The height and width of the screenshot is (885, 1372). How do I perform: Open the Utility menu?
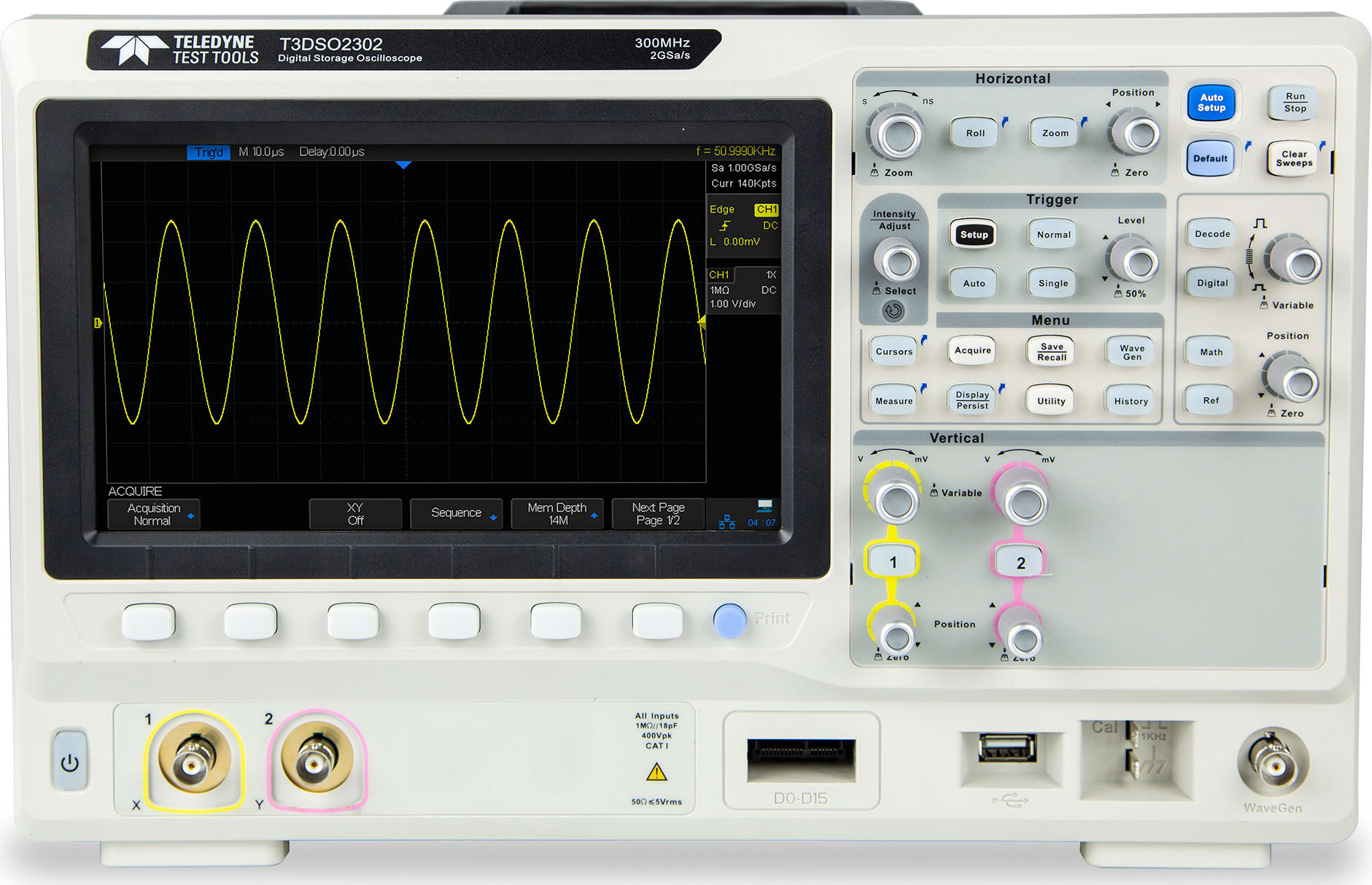click(1050, 399)
